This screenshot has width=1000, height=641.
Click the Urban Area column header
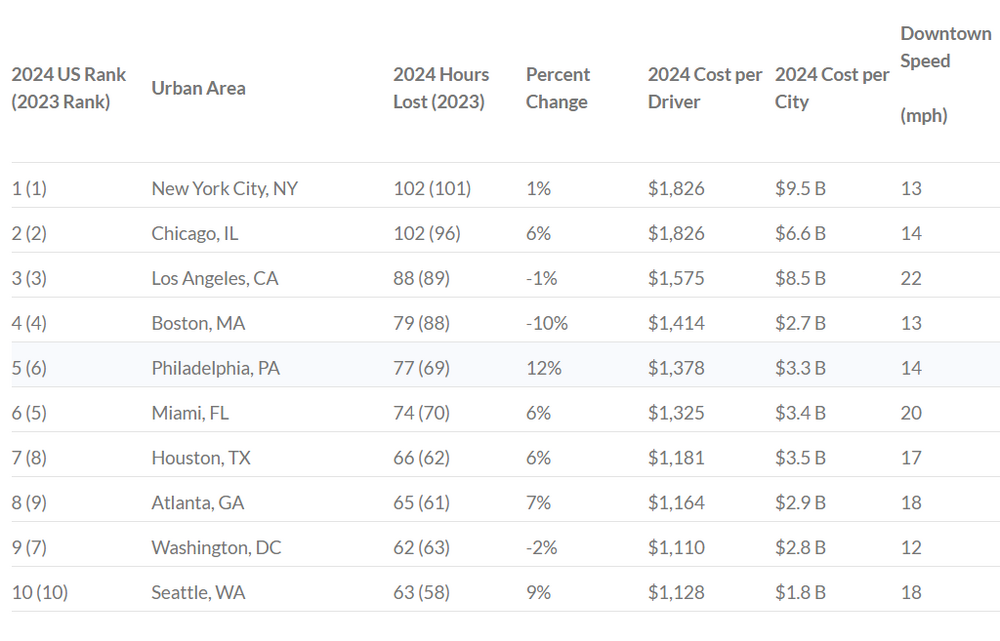198,88
